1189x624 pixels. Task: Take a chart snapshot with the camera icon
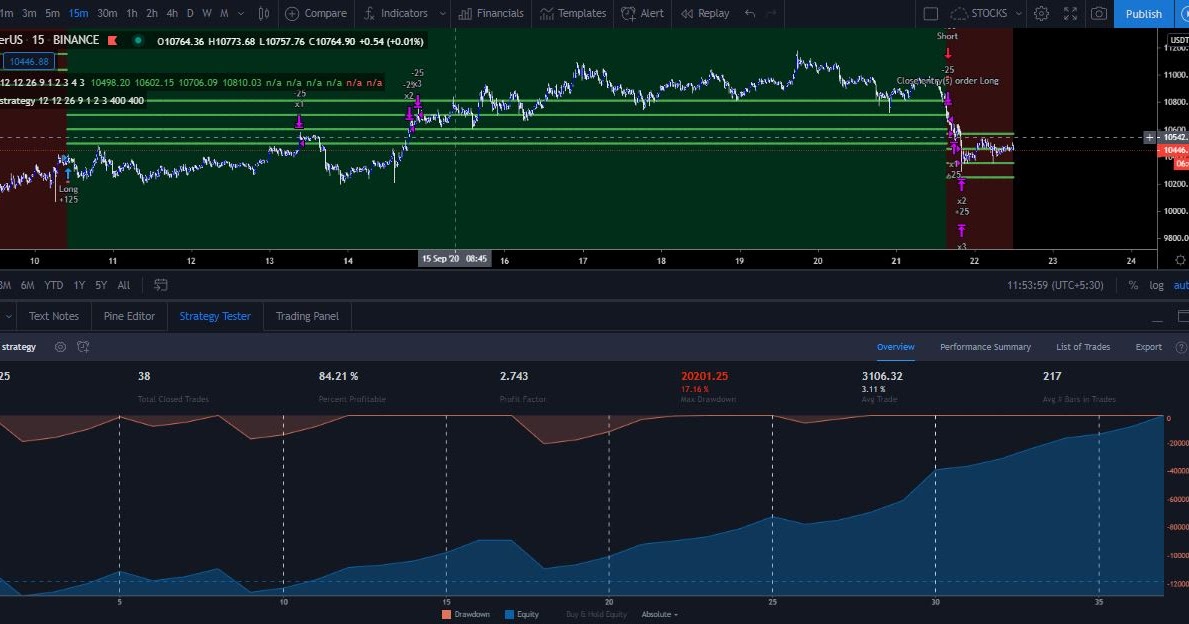click(1098, 13)
